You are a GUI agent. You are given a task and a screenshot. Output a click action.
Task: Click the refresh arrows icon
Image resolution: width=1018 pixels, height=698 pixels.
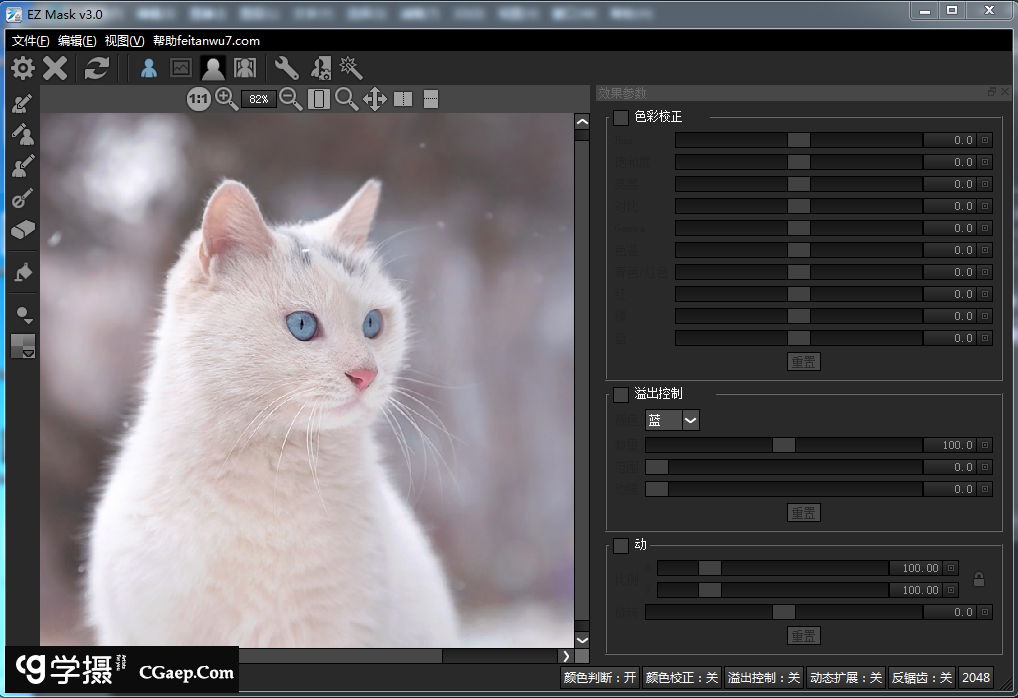(x=96, y=68)
